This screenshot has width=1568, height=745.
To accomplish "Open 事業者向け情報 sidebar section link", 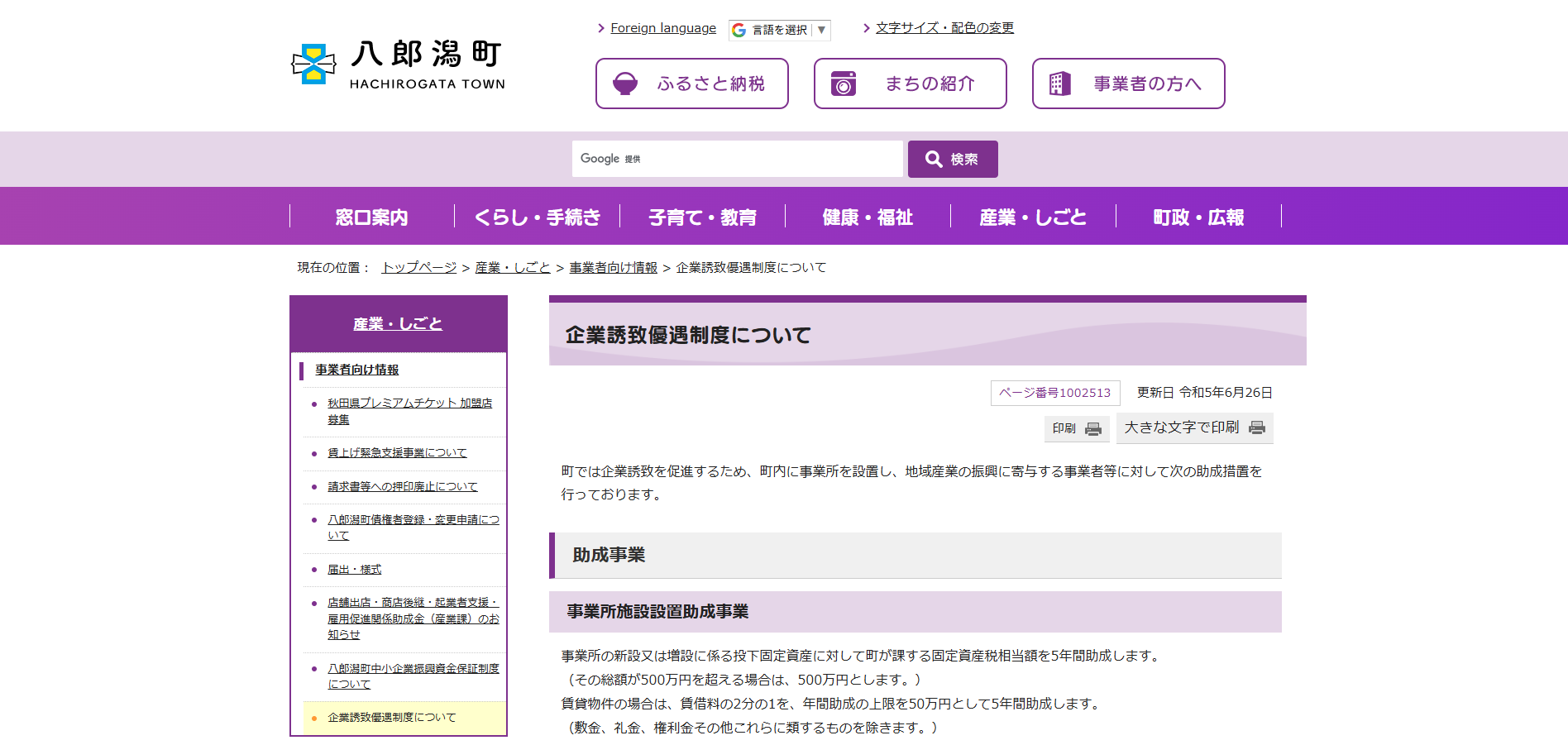I will 357,370.
